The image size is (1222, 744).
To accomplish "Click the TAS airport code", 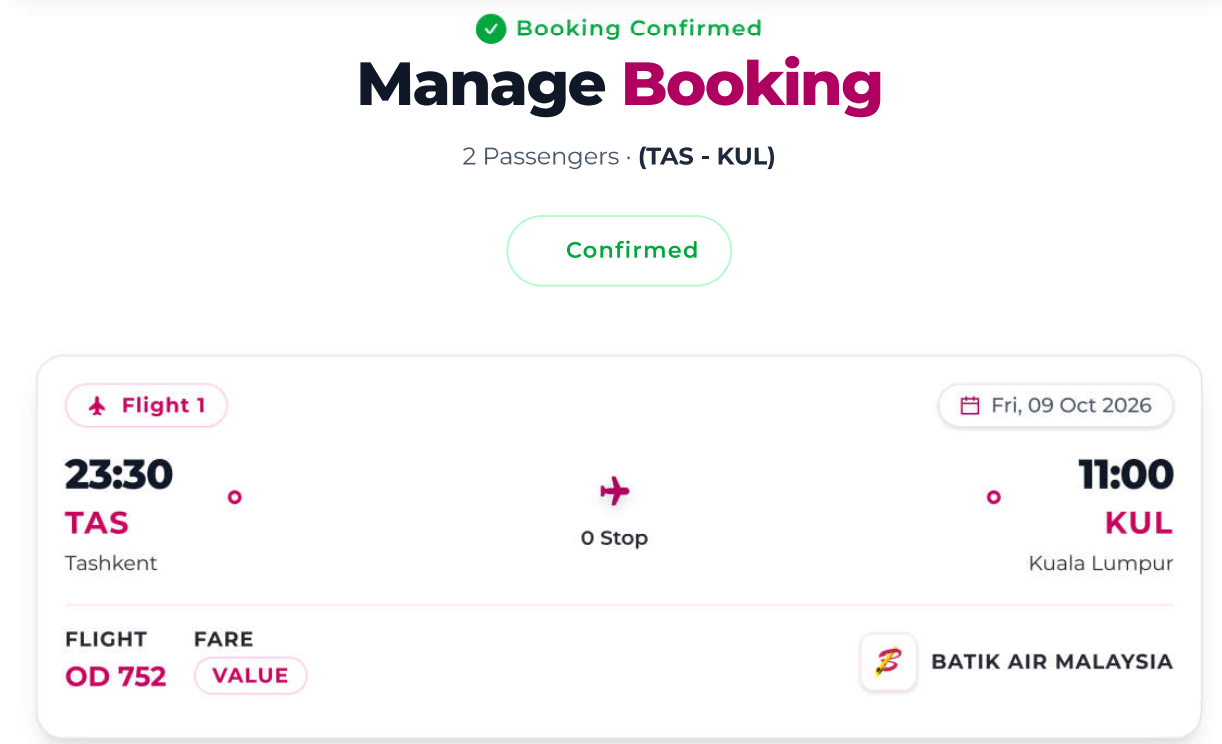I will coord(97,523).
